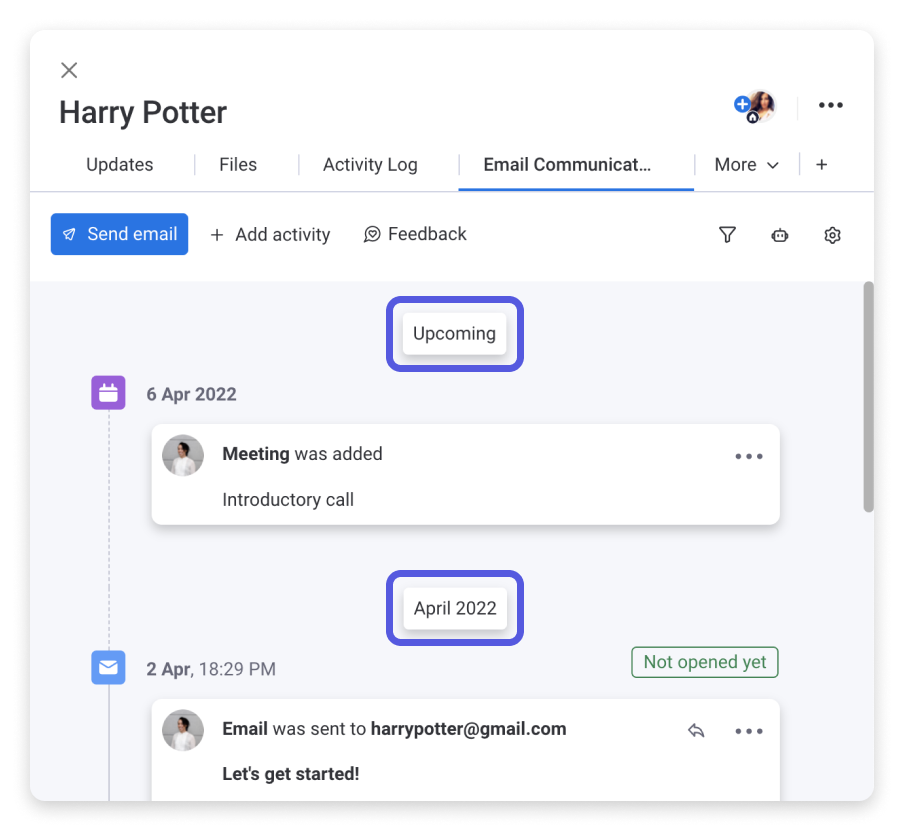Viewport: 903px width, 831px height.
Task: Click the Send email button
Action: (119, 234)
